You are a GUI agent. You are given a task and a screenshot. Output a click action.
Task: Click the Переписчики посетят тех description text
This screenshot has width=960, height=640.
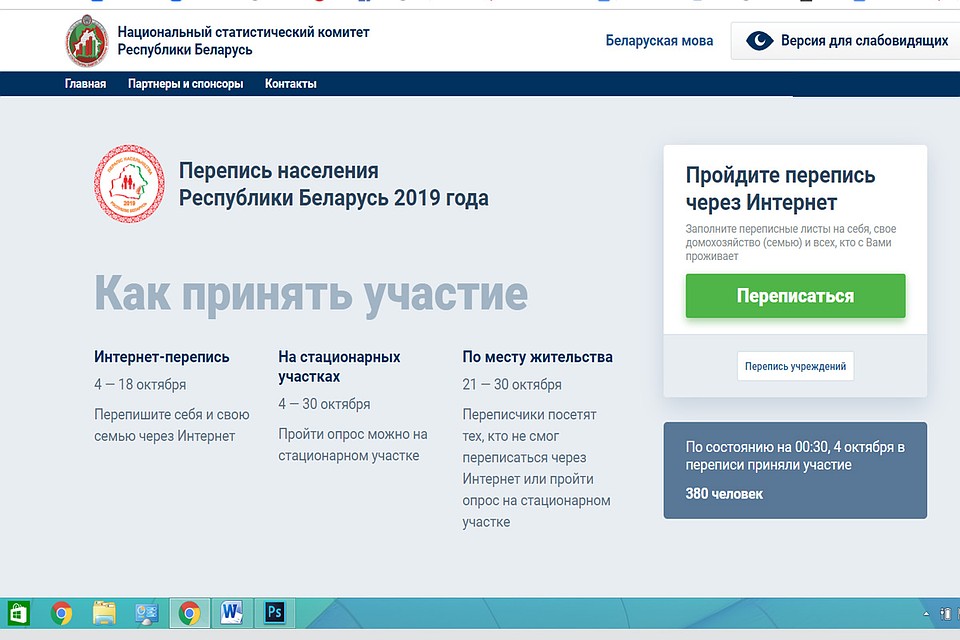pos(536,468)
